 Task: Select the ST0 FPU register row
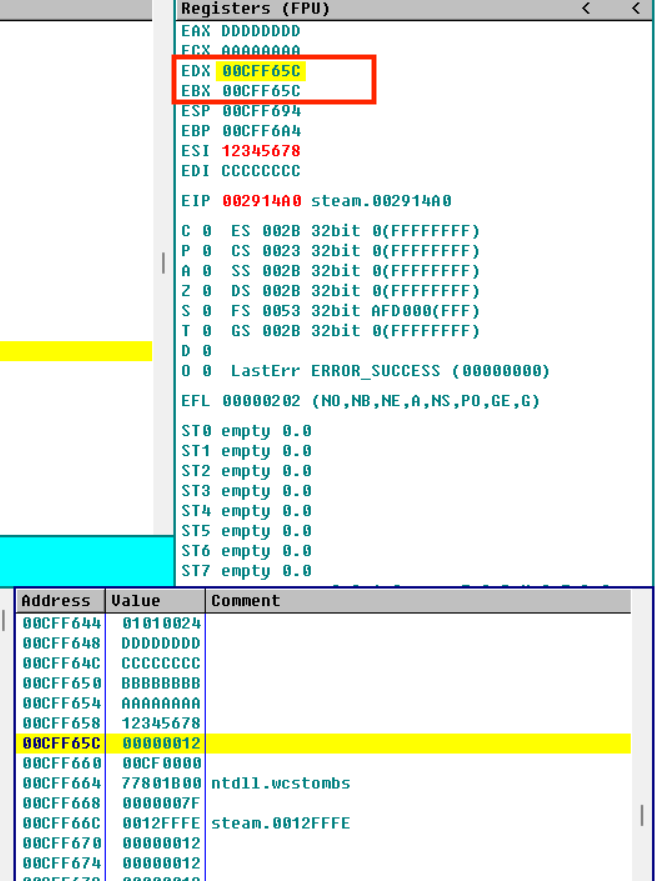click(x=246, y=431)
